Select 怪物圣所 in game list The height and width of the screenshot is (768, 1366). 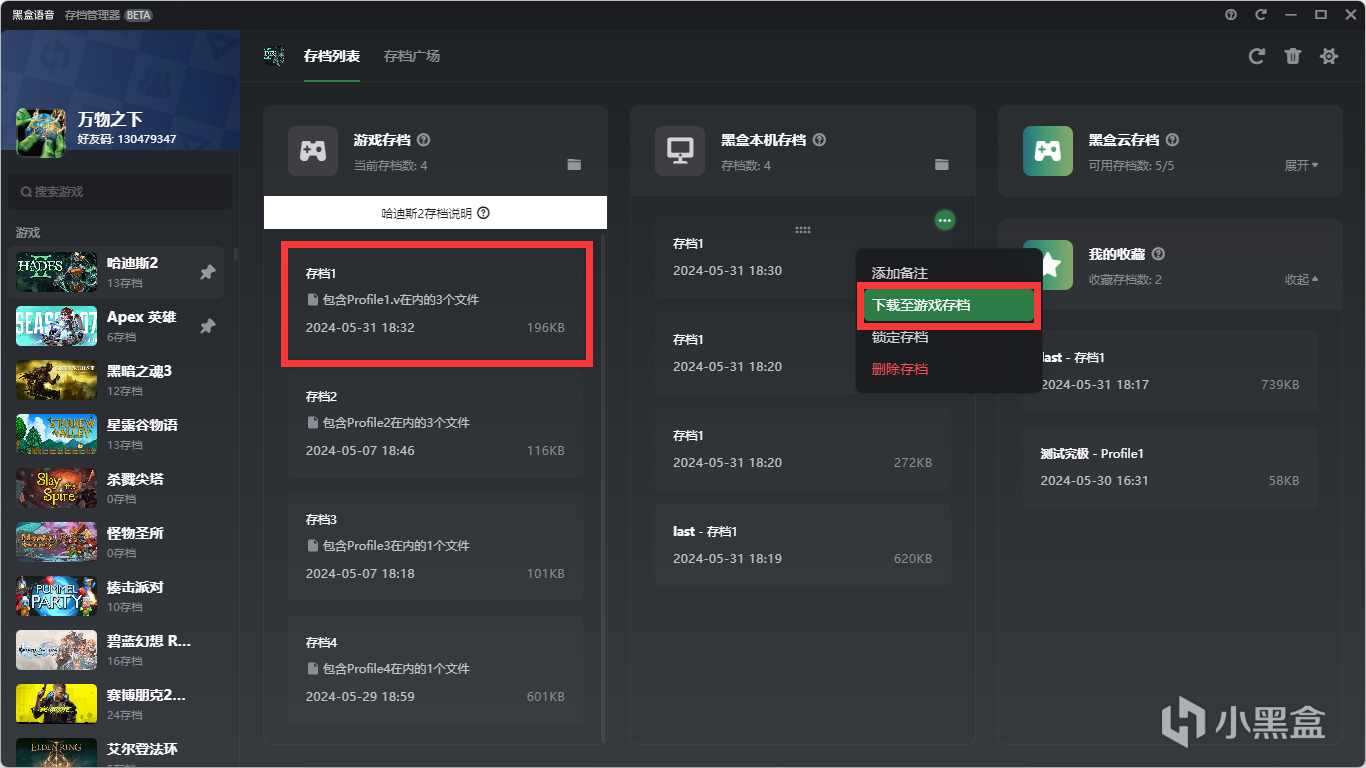click(x=116, y=542)
